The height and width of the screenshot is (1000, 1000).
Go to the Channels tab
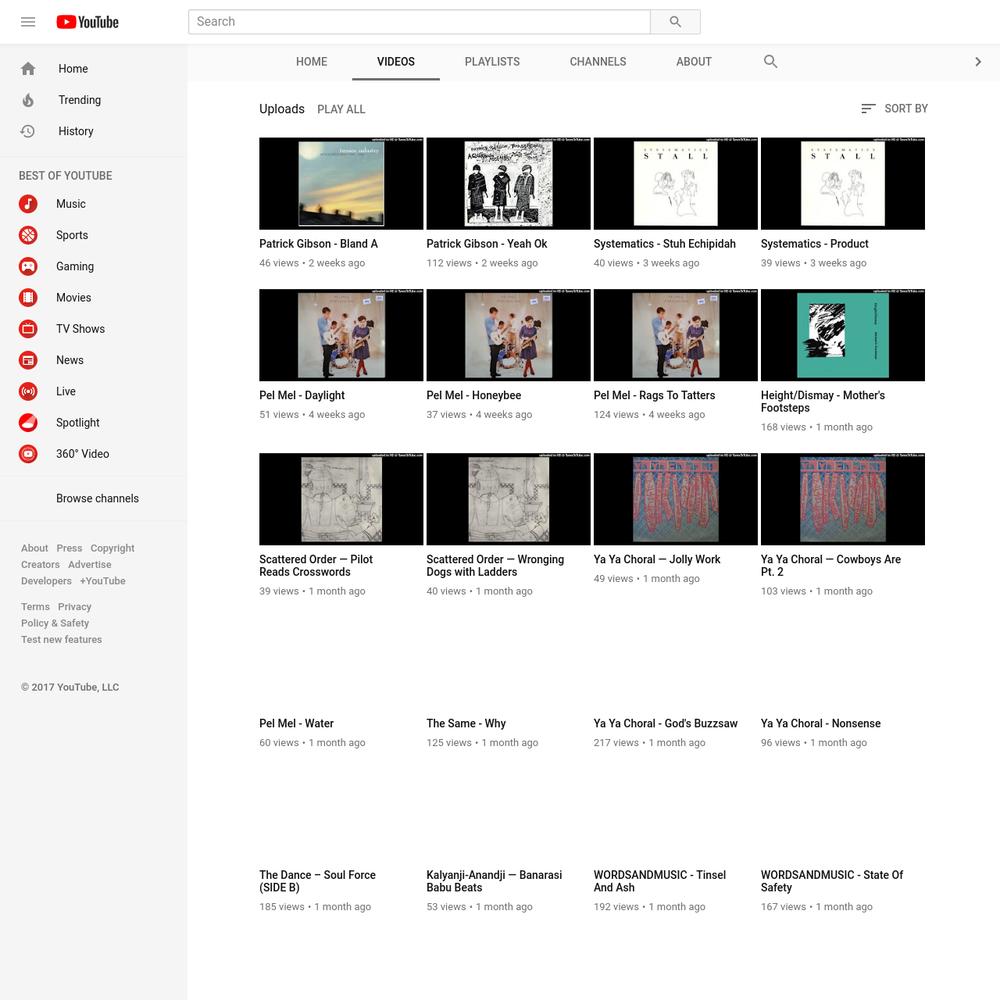(x=598, y=61)
